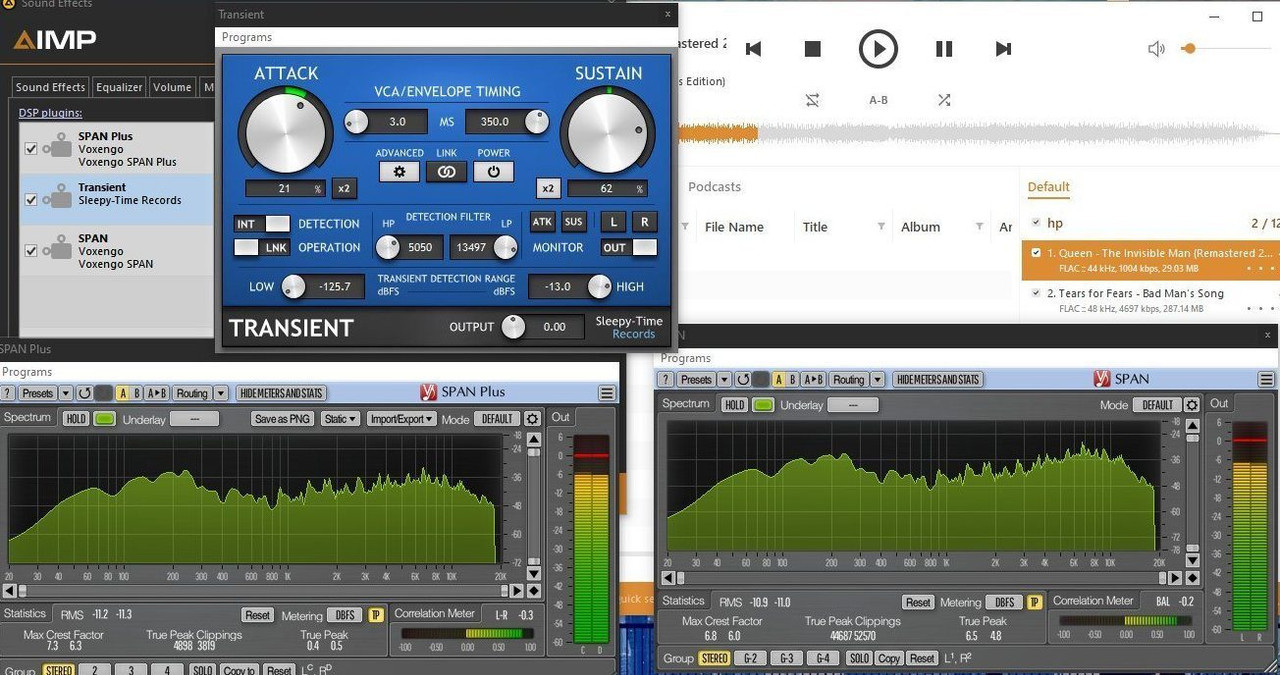1280x675 pixels.
Task: Open Programs menu in SPAN window
Action: tap(686, 358)
